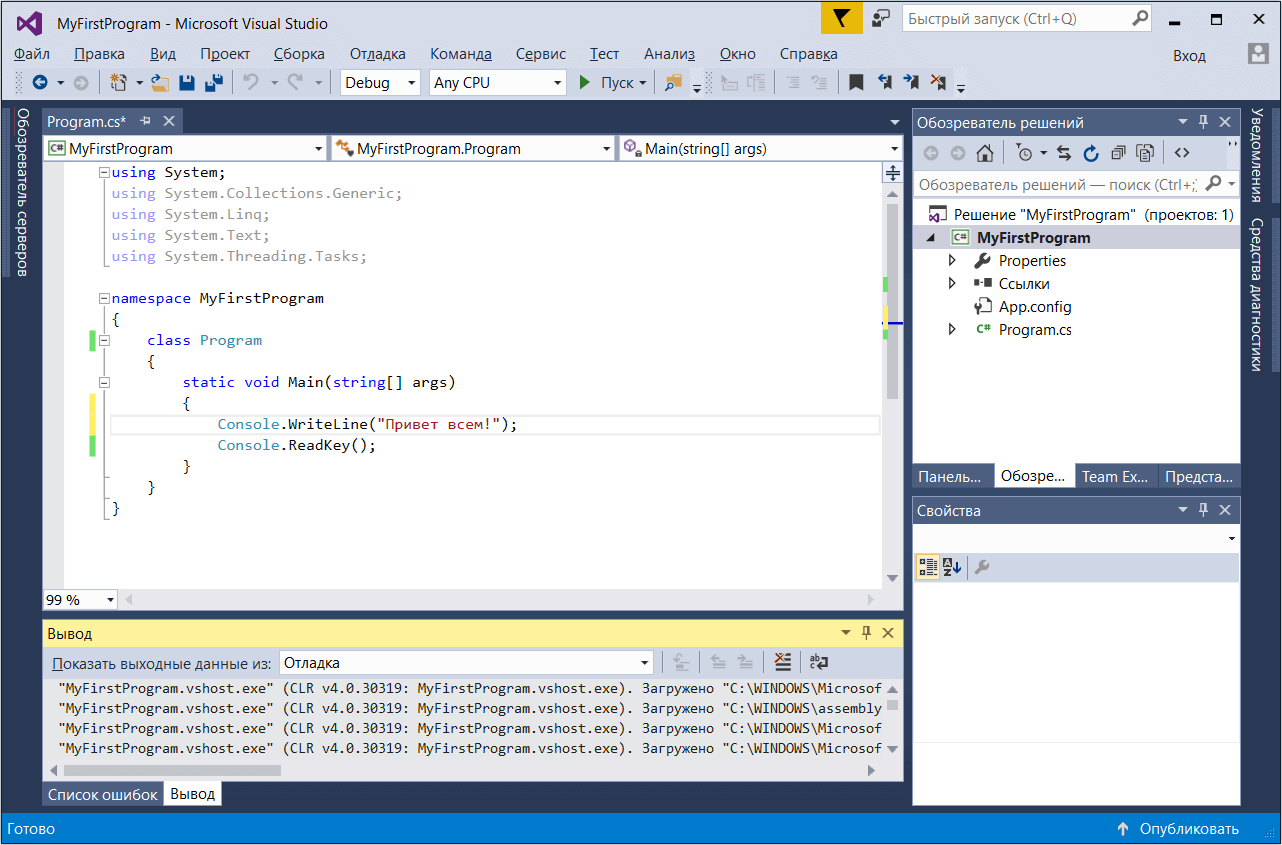Viewport: 1282px width, 845px height.
Task: Click the user account avatar icon
Action: coord(1258,54)
